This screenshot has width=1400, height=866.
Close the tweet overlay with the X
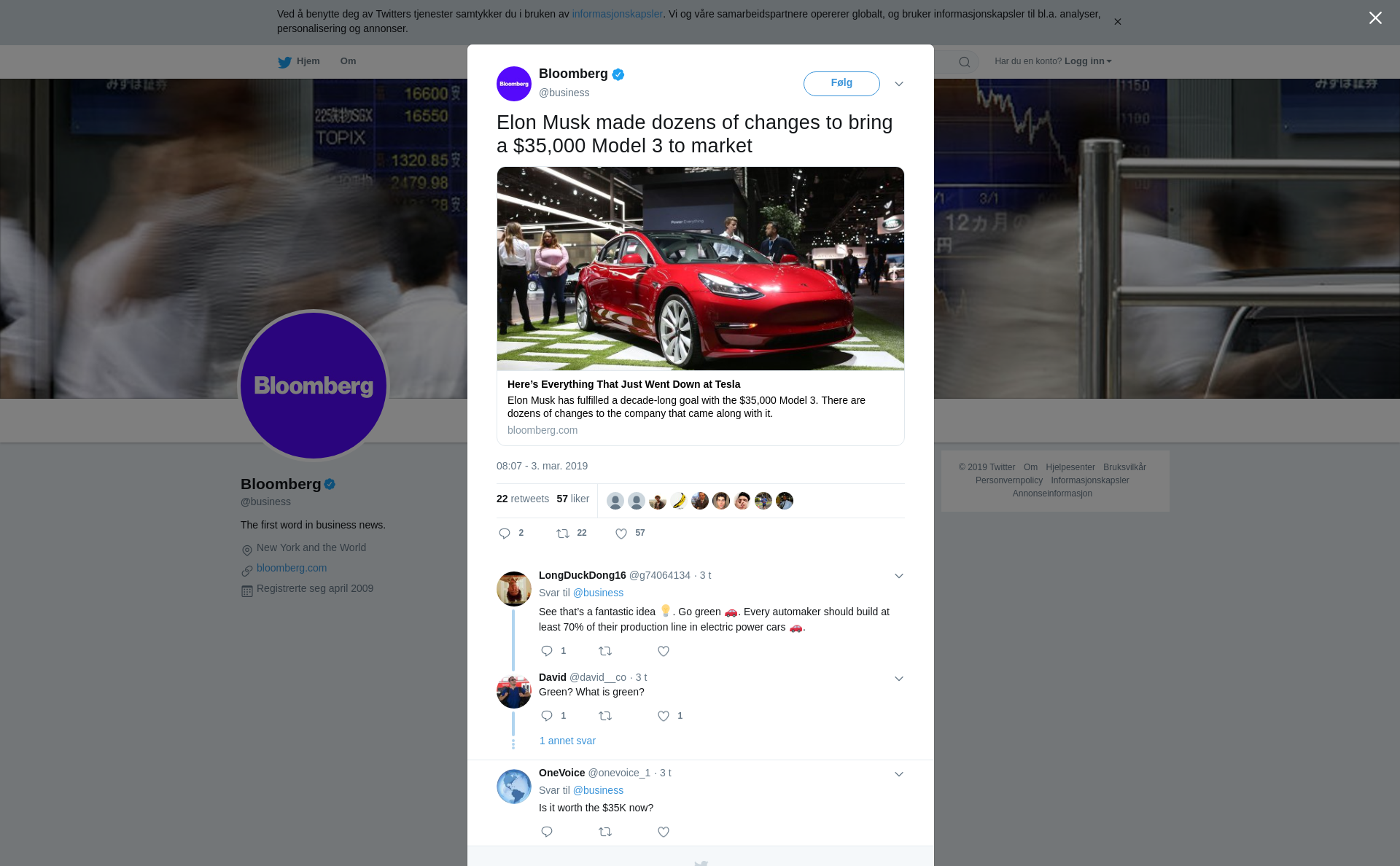point(1375,18)
